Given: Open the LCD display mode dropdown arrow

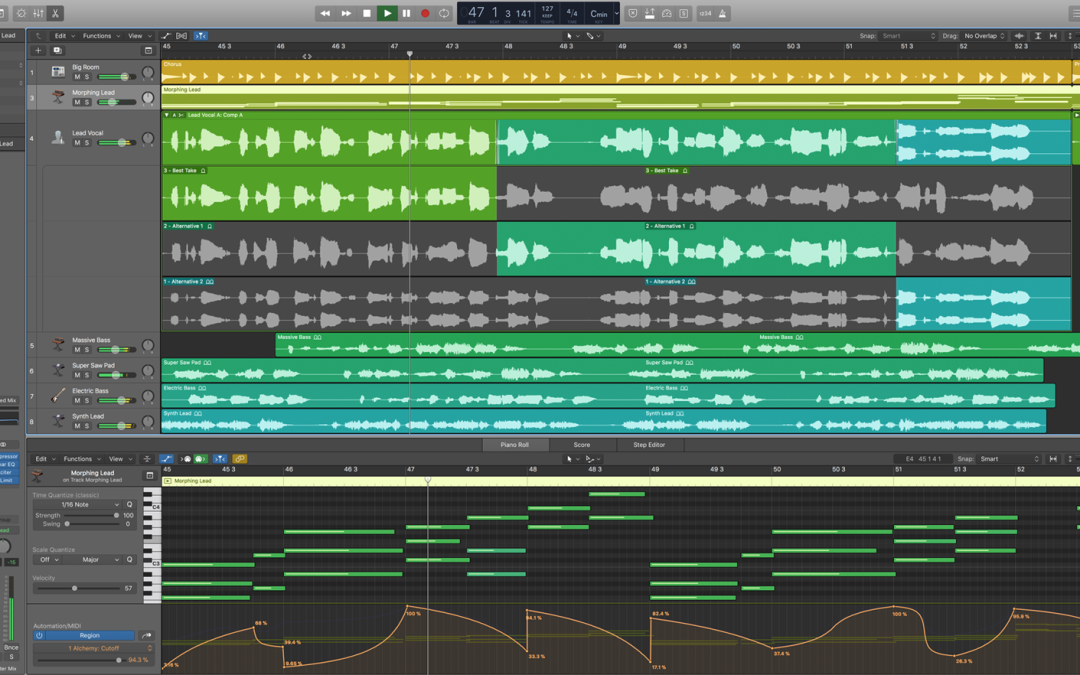Looking at the screenshot, I should (x=616, y=13).
